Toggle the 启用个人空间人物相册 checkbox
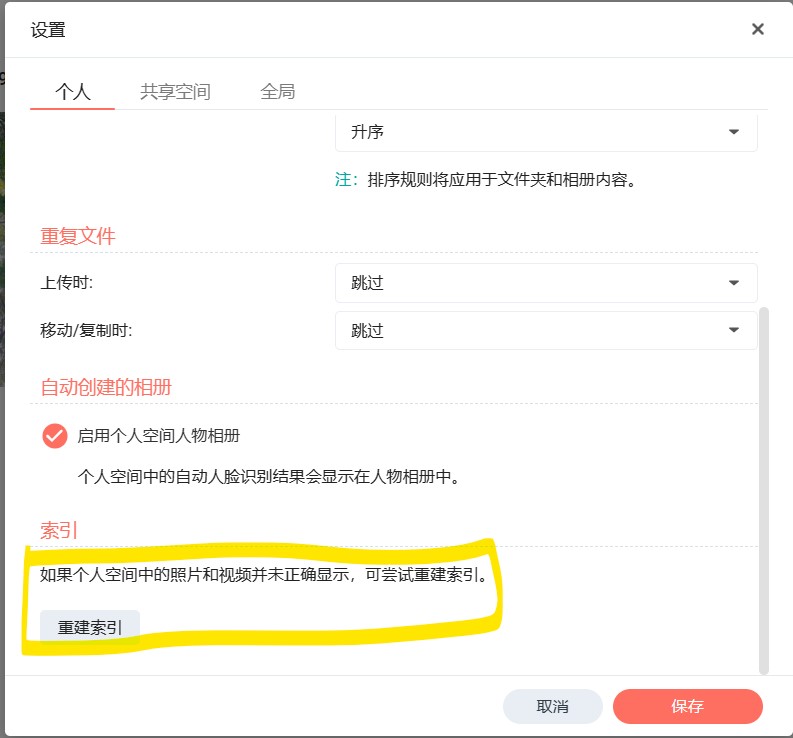 [55, 436]
